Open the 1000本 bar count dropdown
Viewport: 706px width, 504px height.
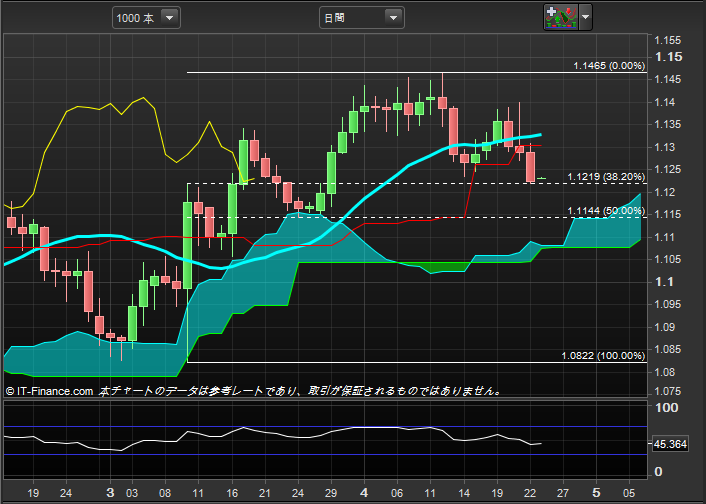146,18
